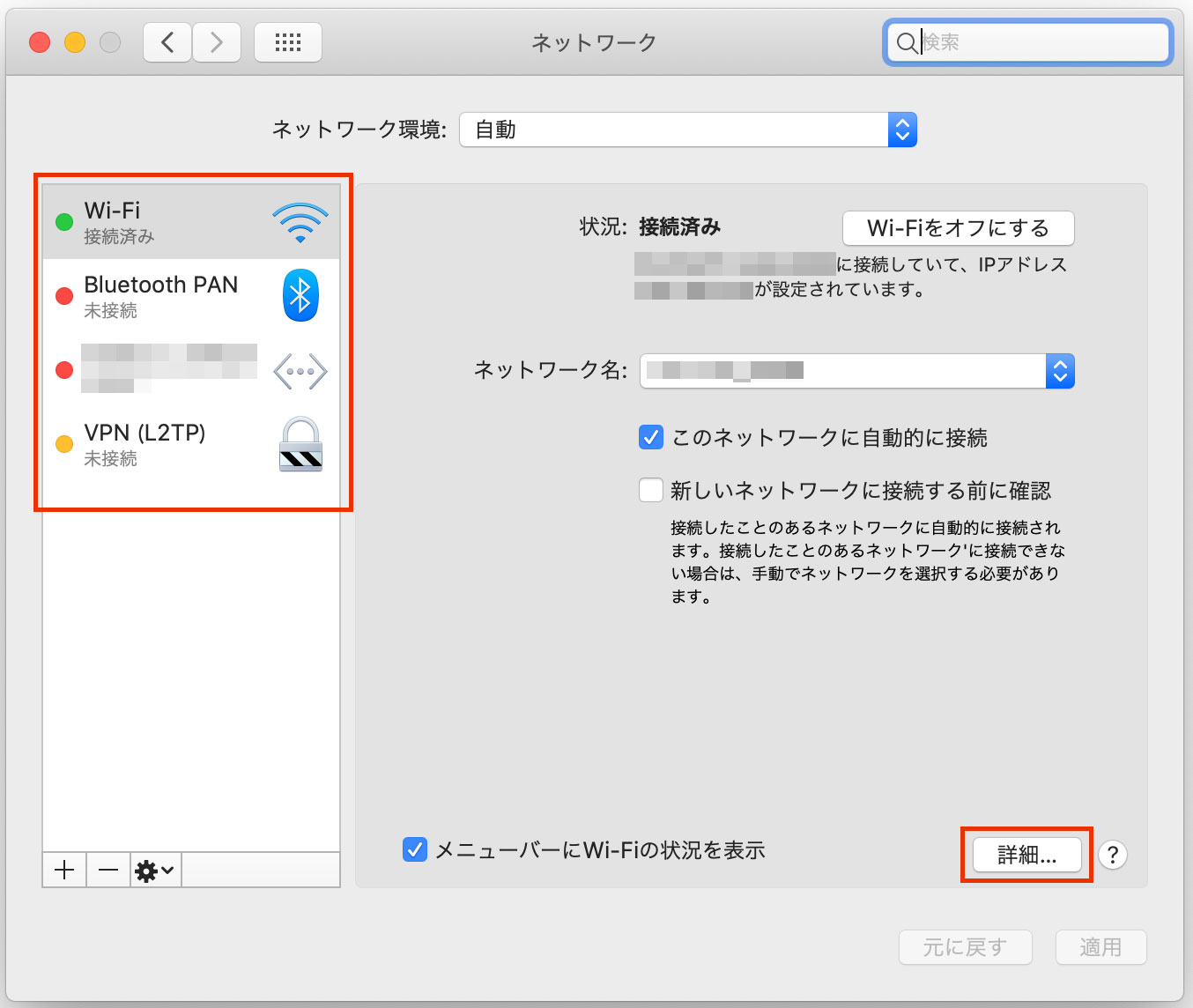Open the ネットワーク環境 location dropdown
Image resolution: width=1193 pixels, height=1008 pixels.
click(x=688, y=130)
